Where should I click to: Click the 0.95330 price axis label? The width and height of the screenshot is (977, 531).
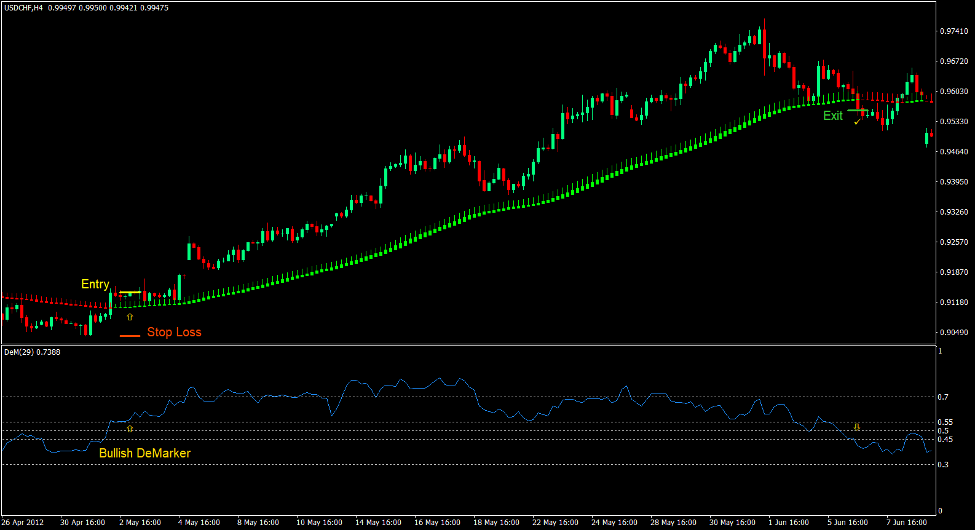click(953, 122)
